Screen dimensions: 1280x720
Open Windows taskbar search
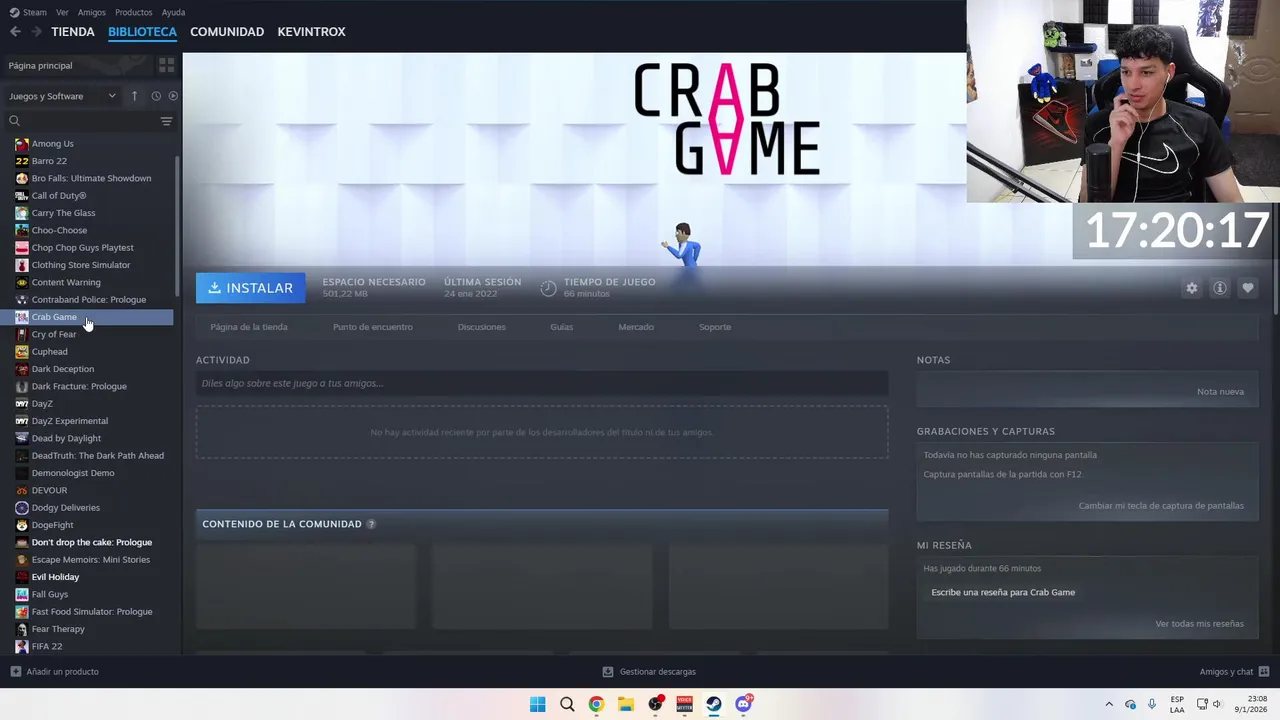tap(567, 704)
